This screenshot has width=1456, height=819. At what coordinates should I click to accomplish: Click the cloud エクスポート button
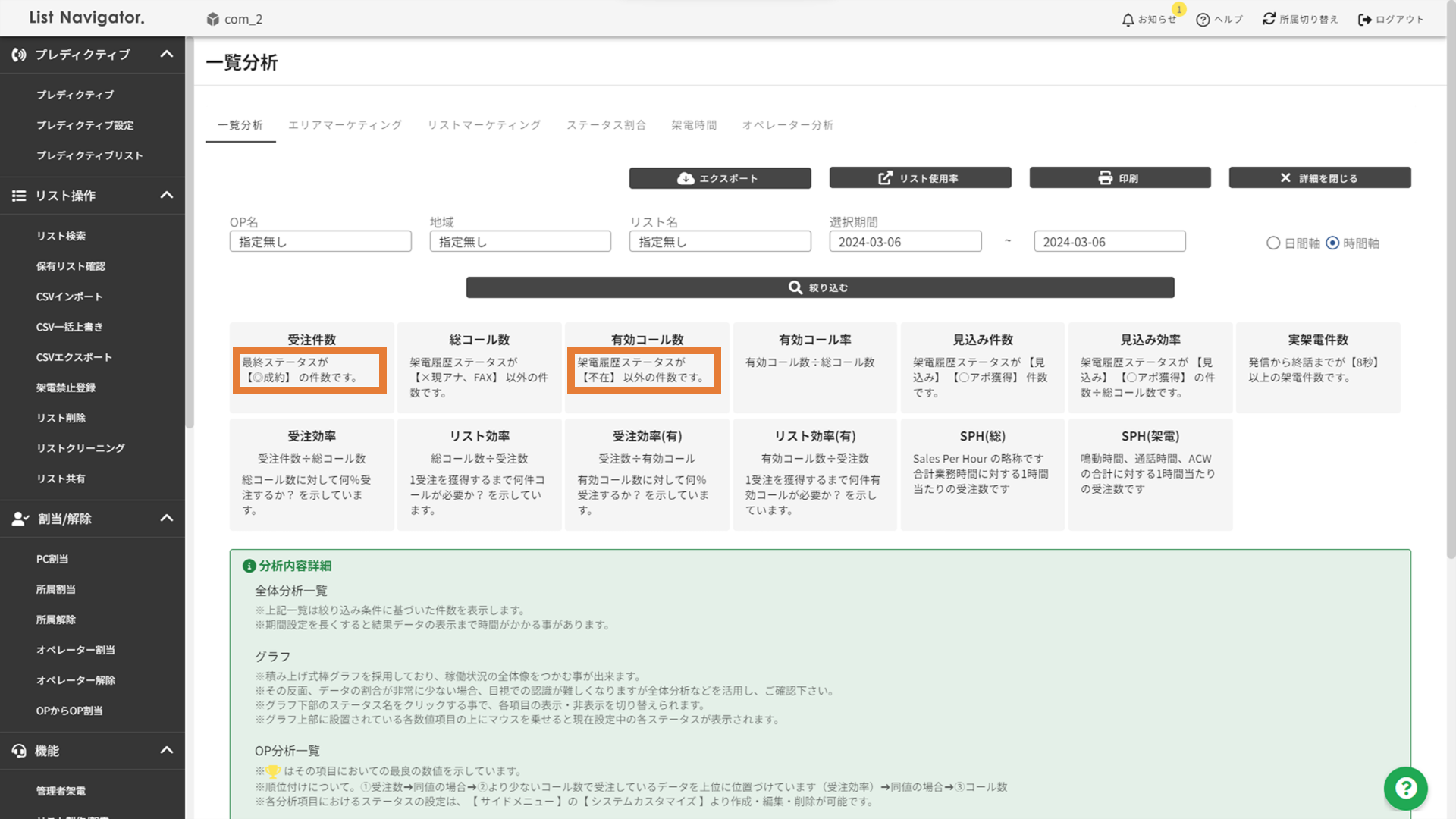720,178
